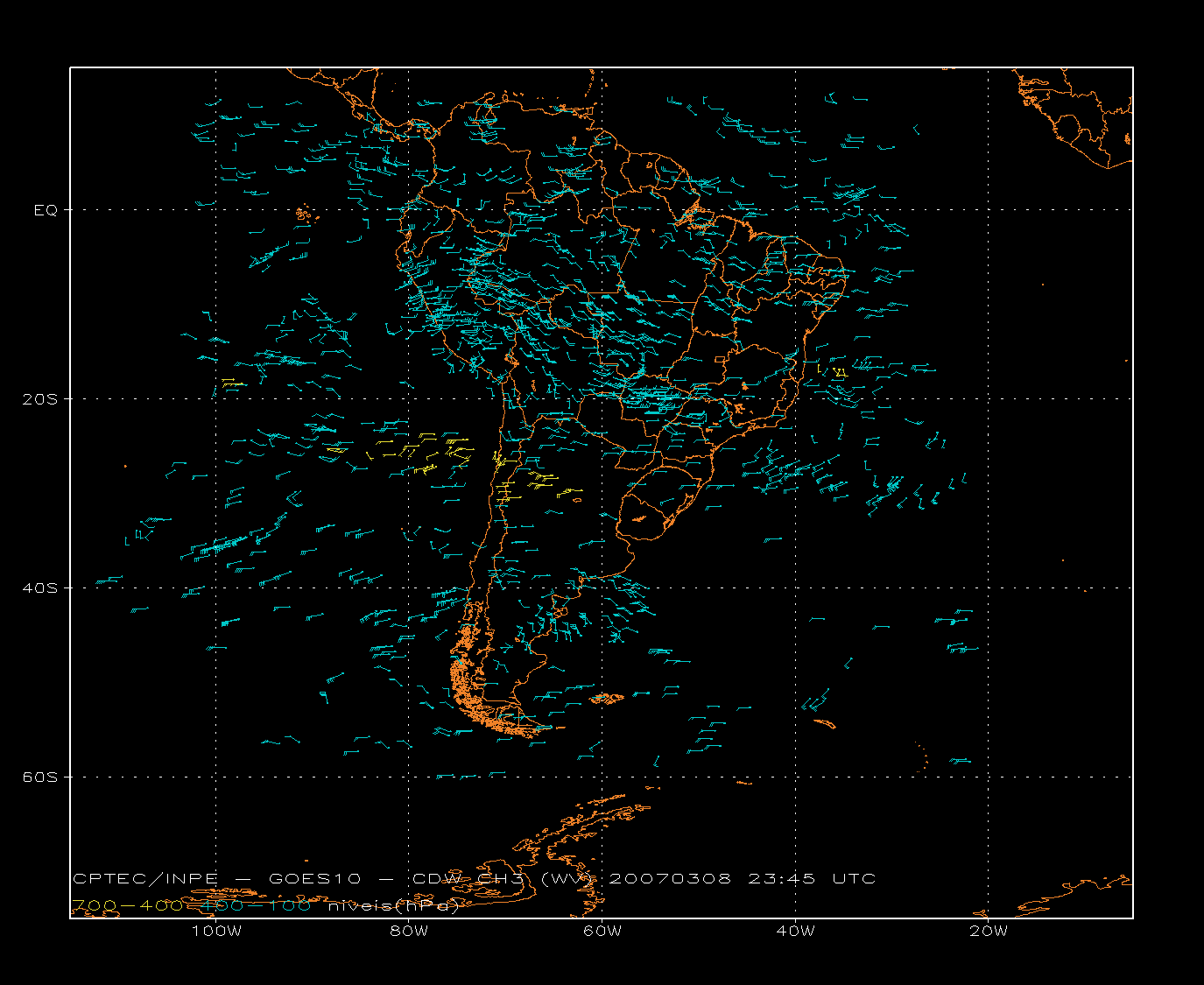Click the niveis(hPa) legend text
Screen dimensions: 1204x985
coord(393,905)
